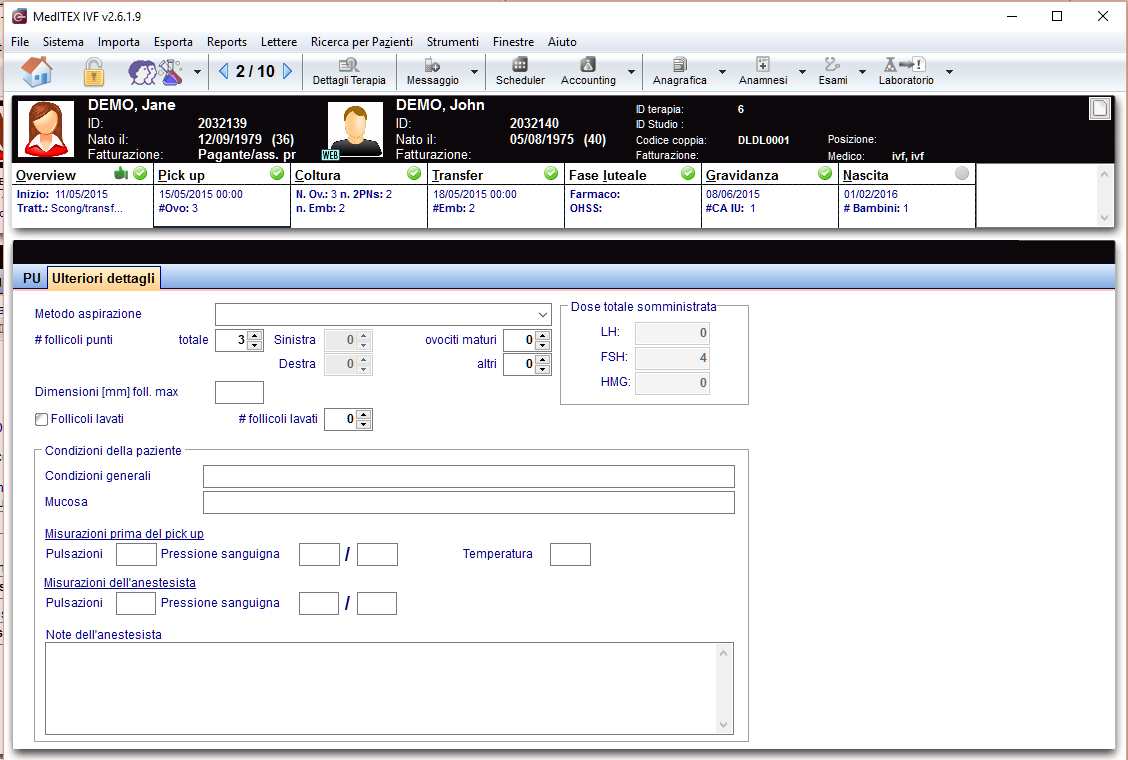The image size is (1128, 760).
Task: Open Esami
Action: point(832,72)
